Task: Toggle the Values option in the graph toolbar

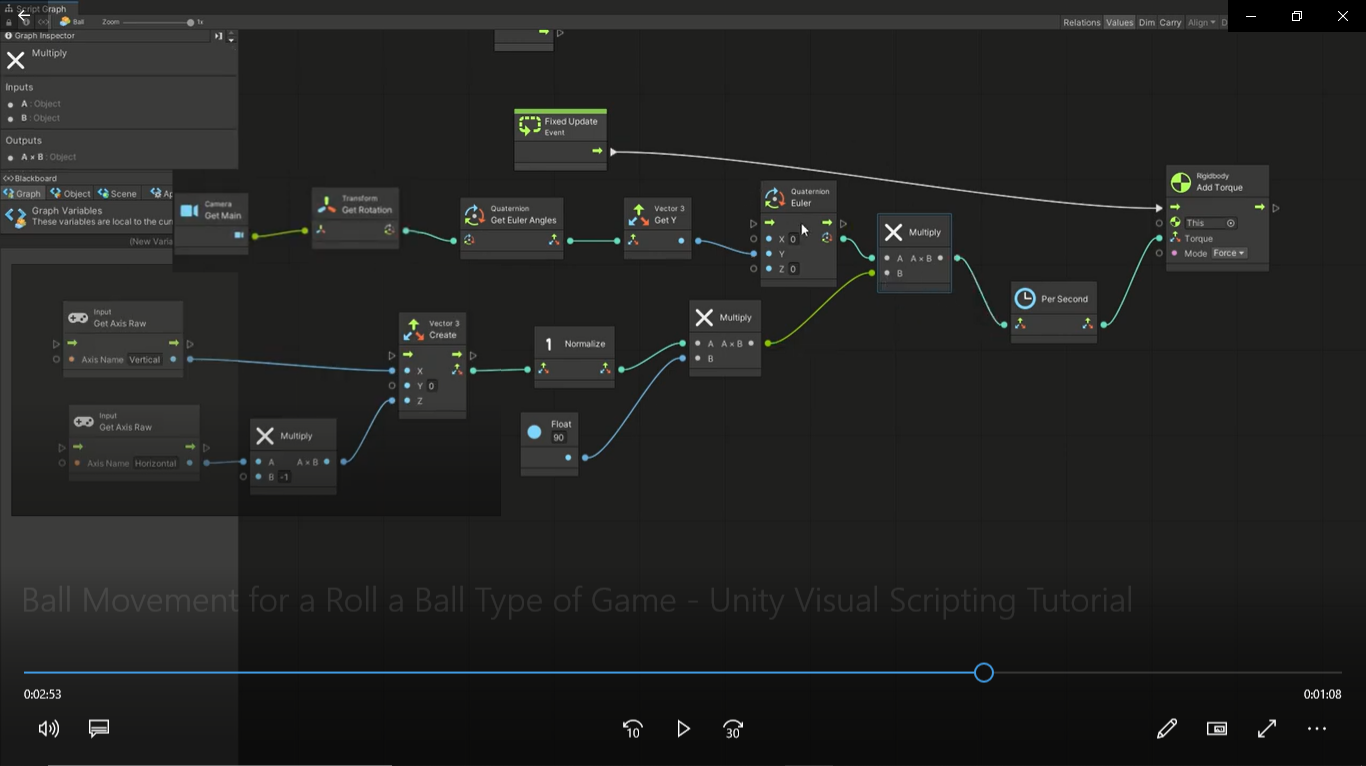Action: (x=1119, y=22)
